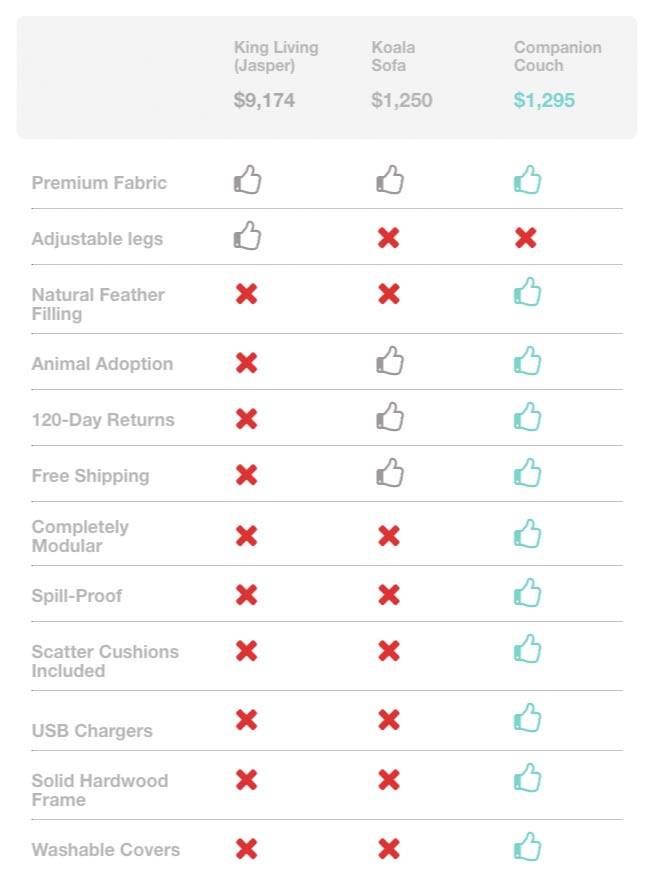Click Koala Sofa red X for Solid Hardwood Frame
This screenshot has height=893, width=652.
pos(388,780)
